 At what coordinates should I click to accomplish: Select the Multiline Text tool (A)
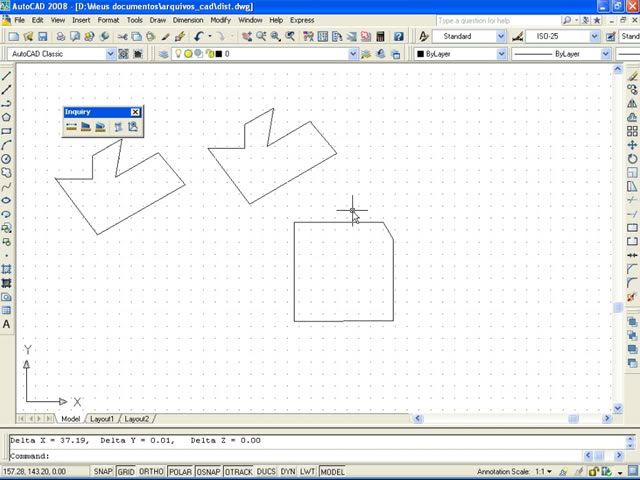point(6,324)
